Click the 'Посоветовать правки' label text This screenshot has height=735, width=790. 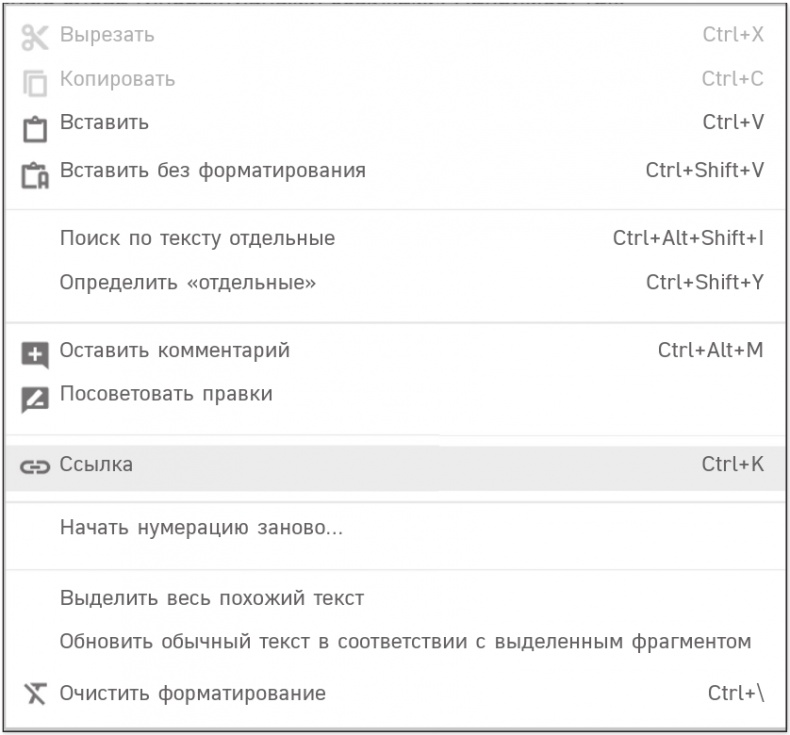point(166,394)
